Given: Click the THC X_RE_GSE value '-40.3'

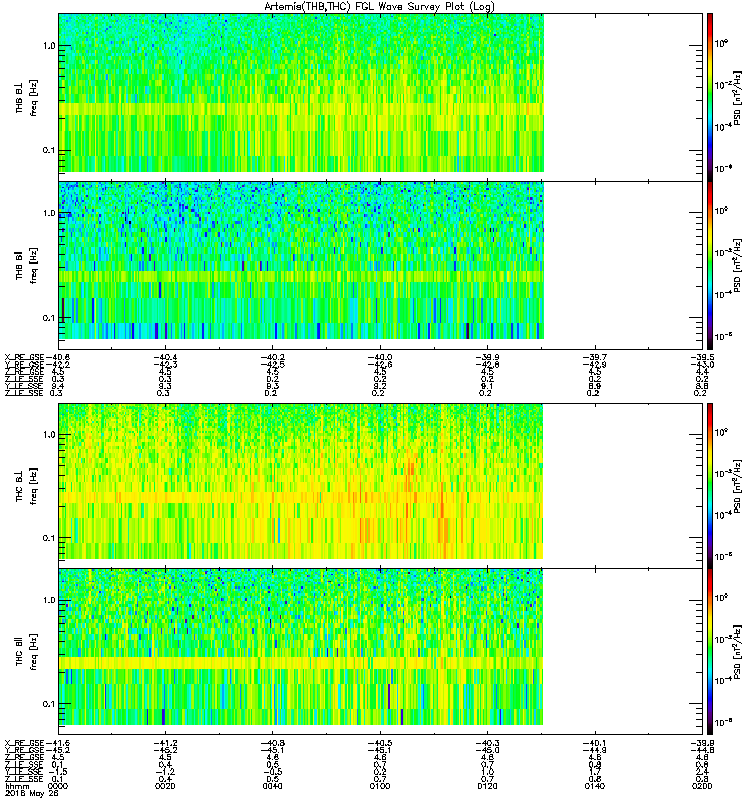Looking at the screenshot, I should point(488,743).
